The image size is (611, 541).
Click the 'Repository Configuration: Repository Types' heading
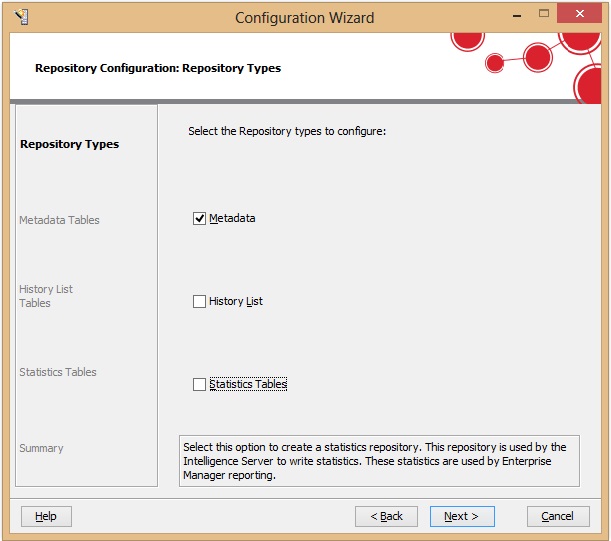(158, 68)
